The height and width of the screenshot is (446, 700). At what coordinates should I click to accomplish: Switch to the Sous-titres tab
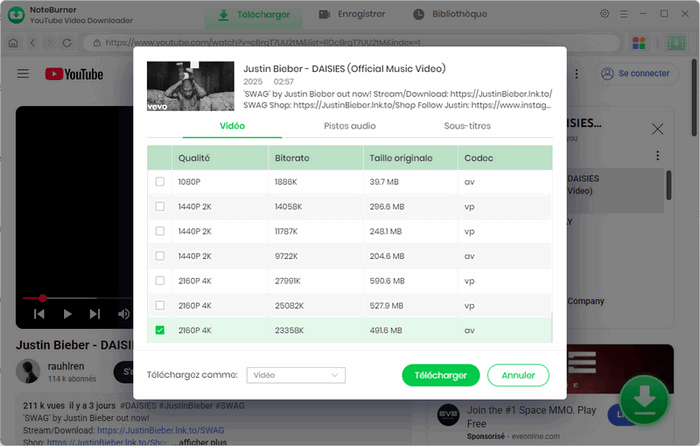[467, 126]
